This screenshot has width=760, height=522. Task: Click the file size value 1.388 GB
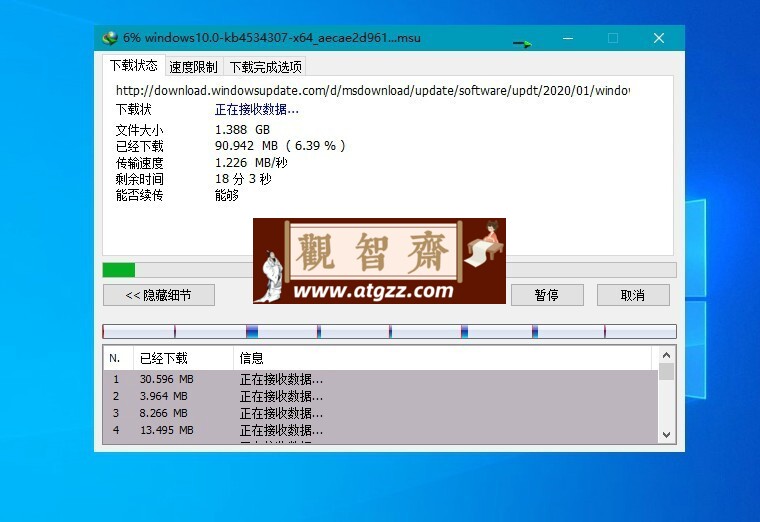(x=242, y=130)
